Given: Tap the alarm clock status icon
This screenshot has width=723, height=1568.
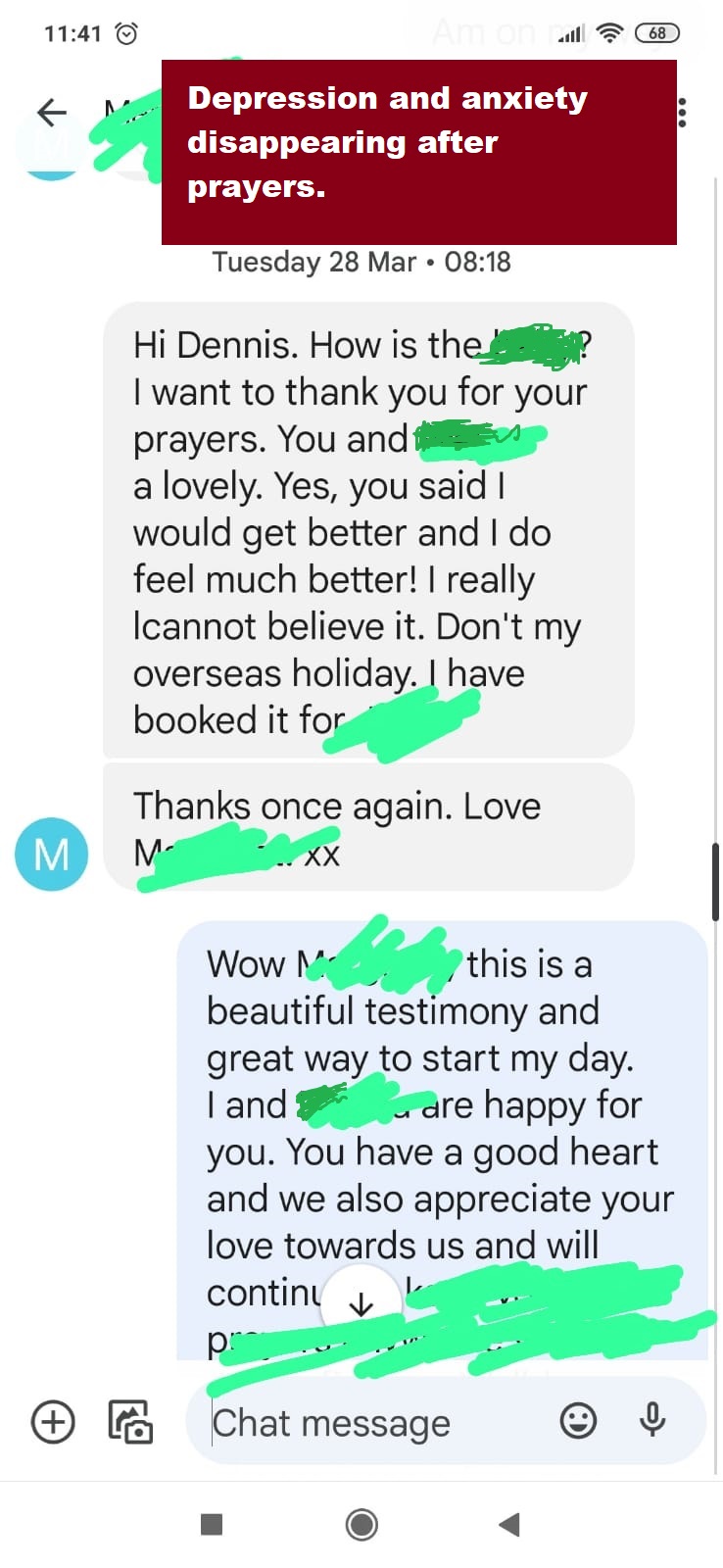Looking at the screenshot, I should [126, 33].
